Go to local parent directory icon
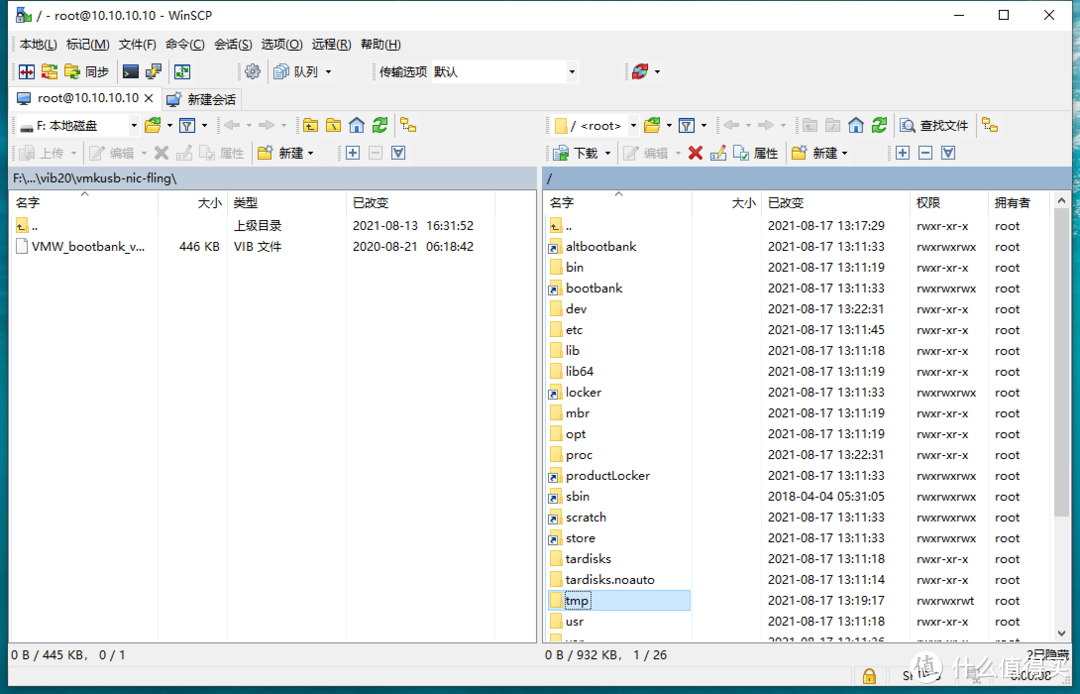This screenshot has height=694, width=1080. pos(311,125)
